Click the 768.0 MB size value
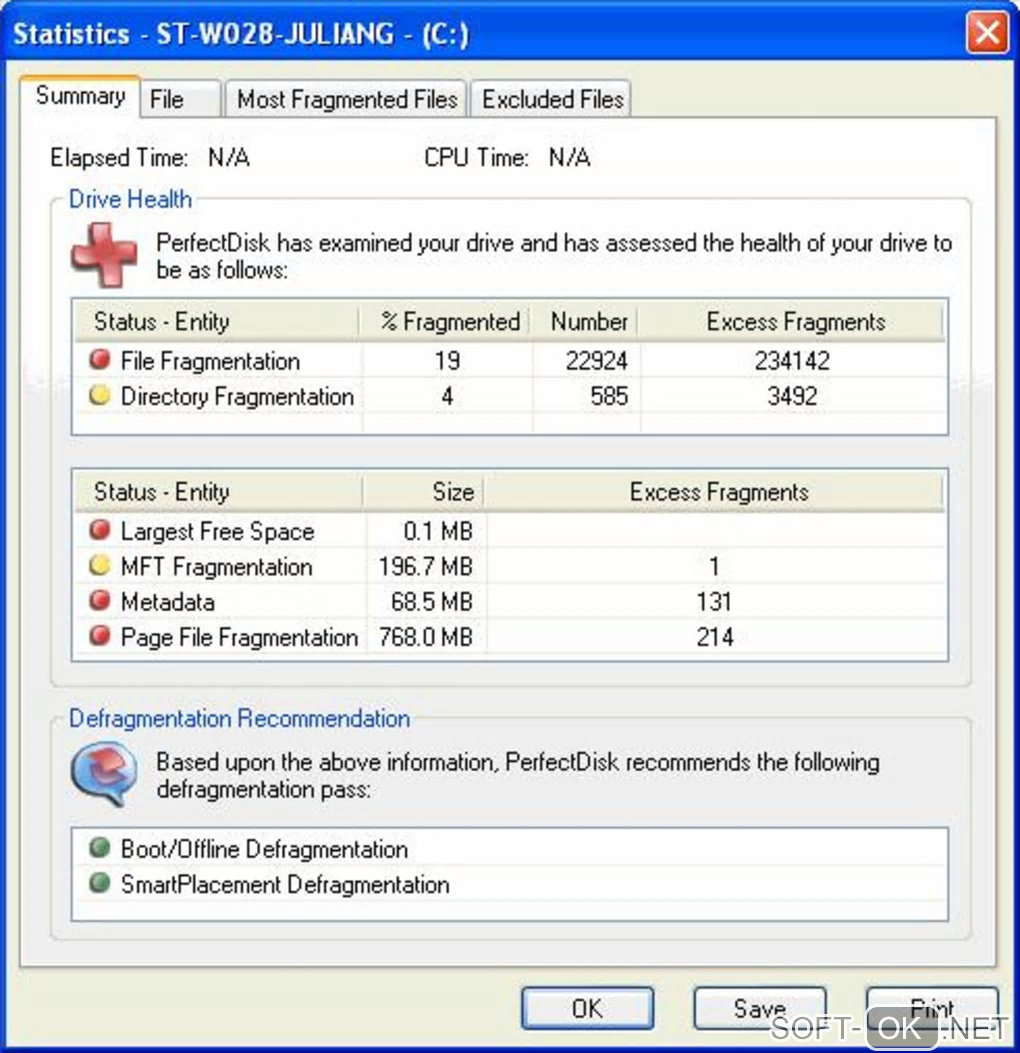 [426, 637]
